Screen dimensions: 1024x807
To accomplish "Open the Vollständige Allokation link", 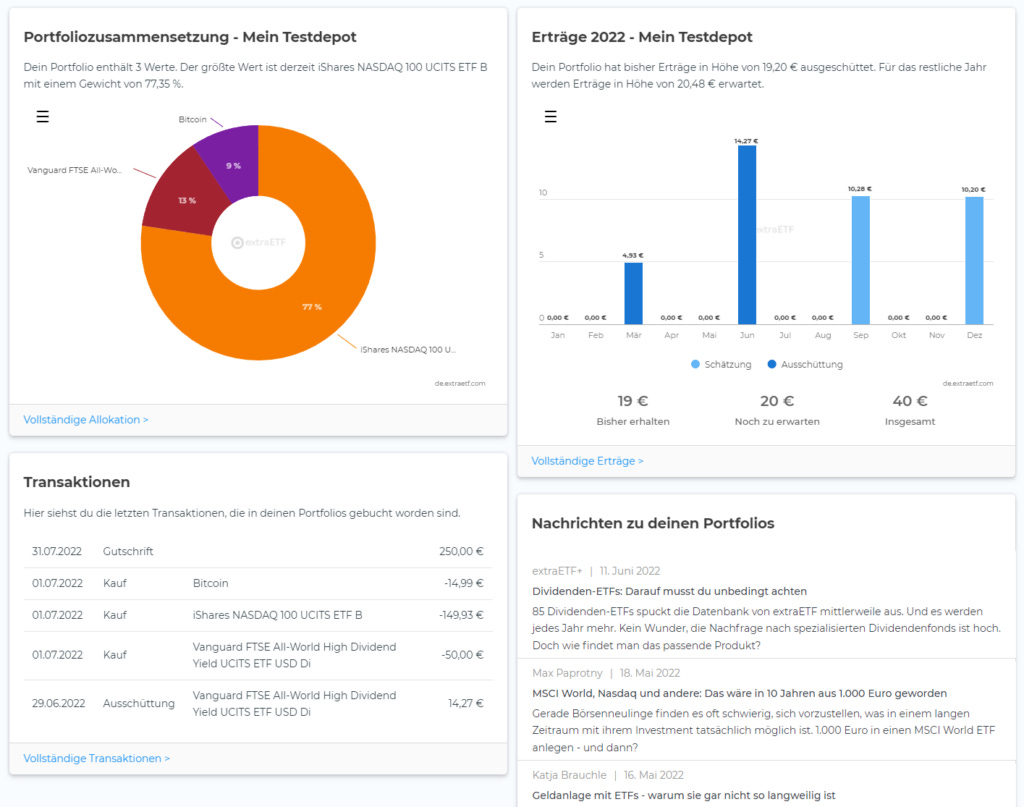I will click(x=86, y=419).
